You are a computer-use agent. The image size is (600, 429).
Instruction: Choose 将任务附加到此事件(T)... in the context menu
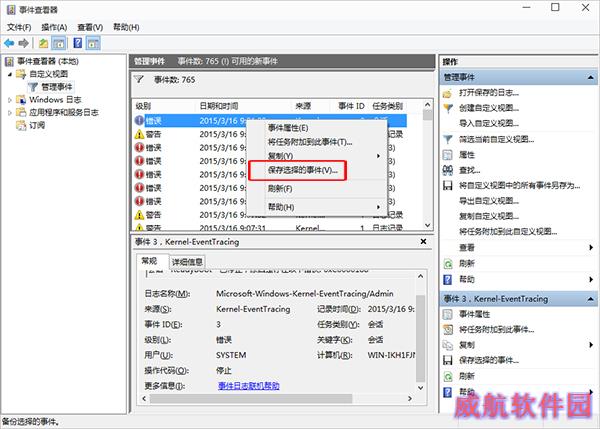coord(317,142)
